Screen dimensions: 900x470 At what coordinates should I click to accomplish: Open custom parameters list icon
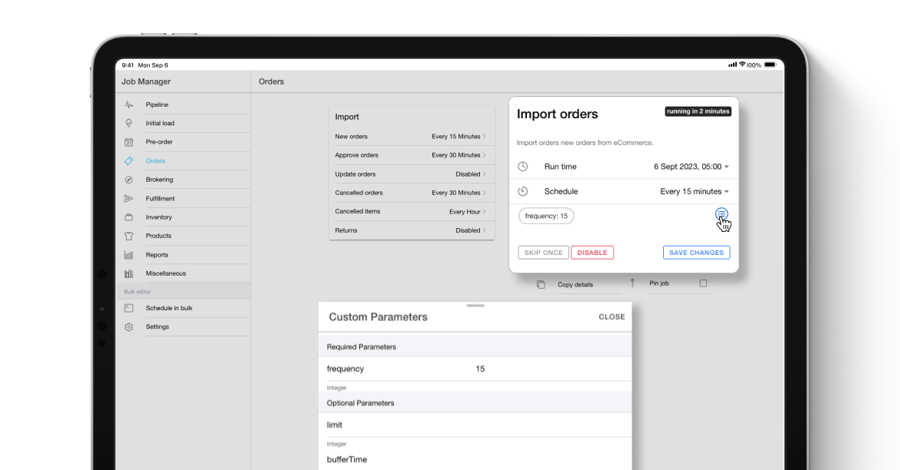coord(721,215)
